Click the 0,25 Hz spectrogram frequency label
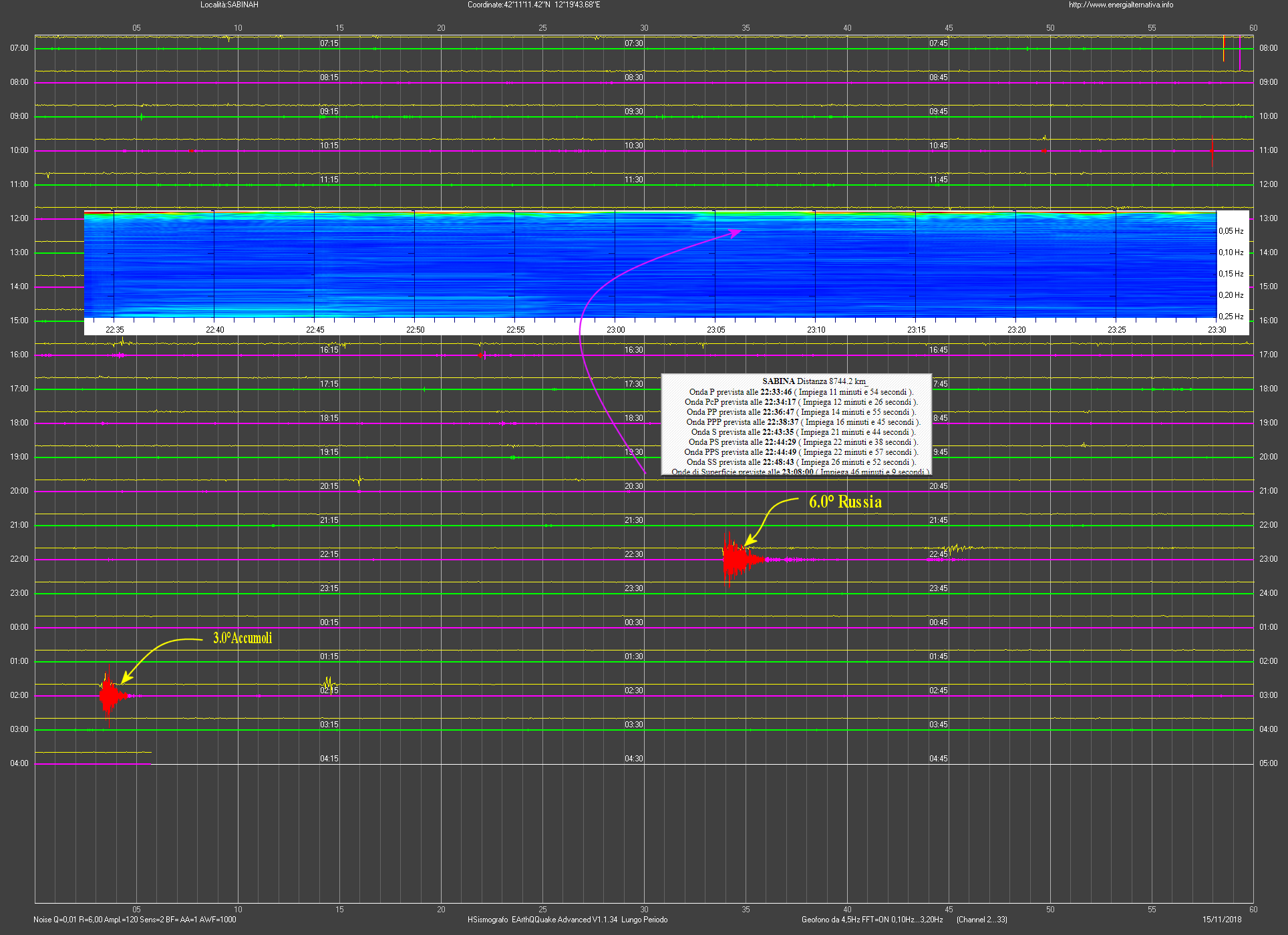The height and width of the screenshot is (935, 1288). click(1231, 317)
